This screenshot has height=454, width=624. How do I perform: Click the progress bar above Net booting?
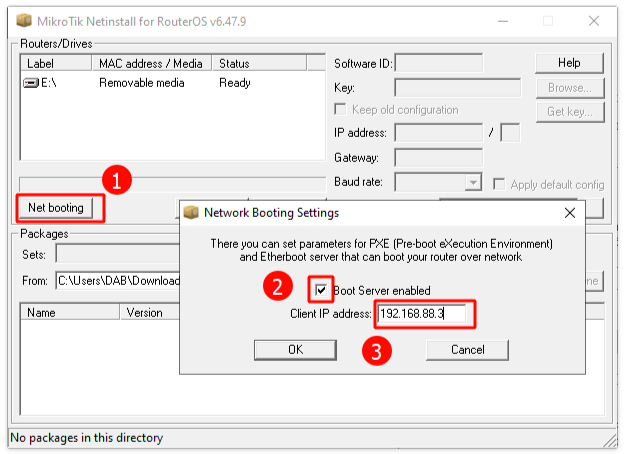click(172, 184)
